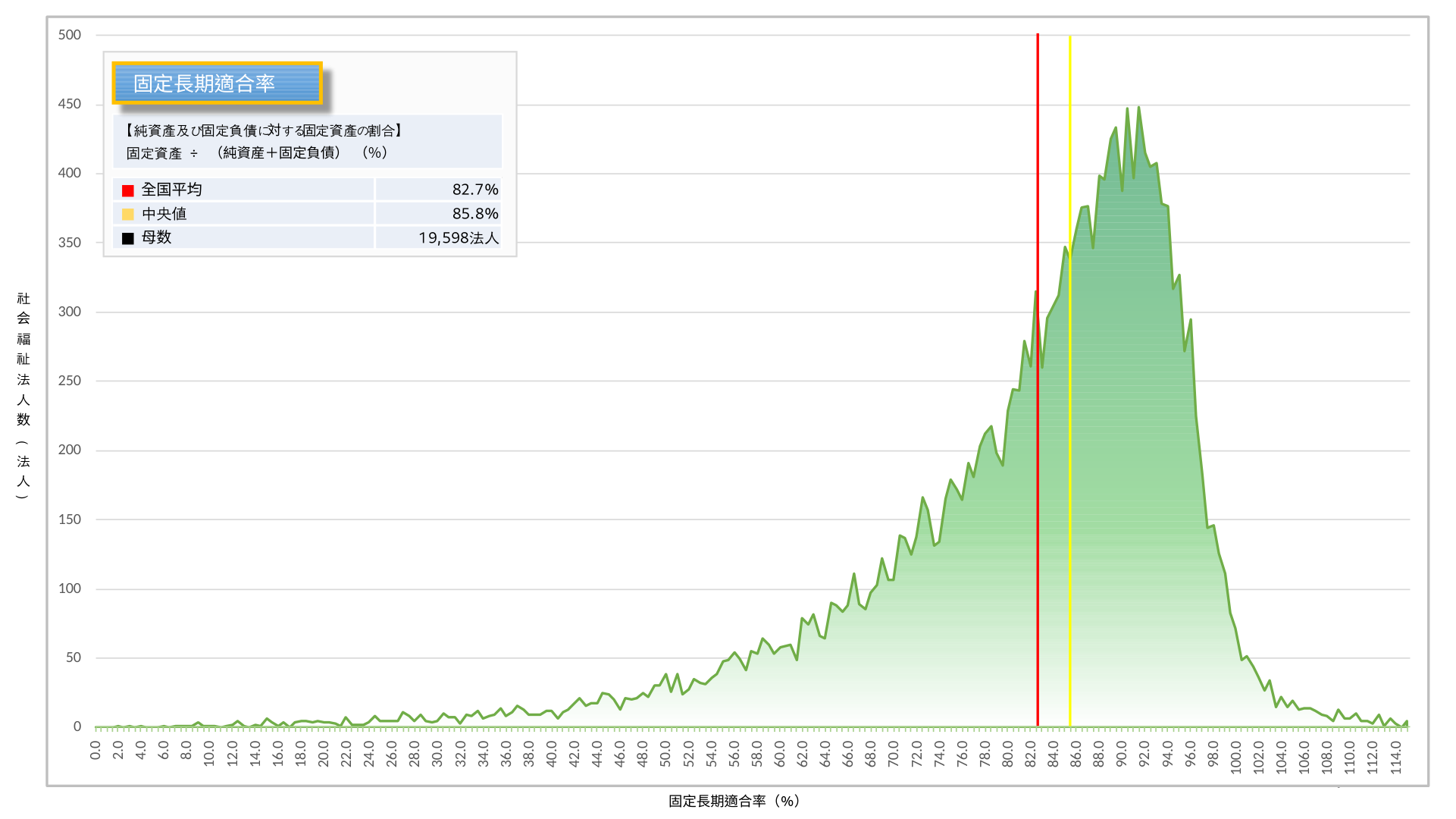Click the 母数 legend label
Image resolution: width=1456 pixels, height=819 pixels.
point(156,237)
